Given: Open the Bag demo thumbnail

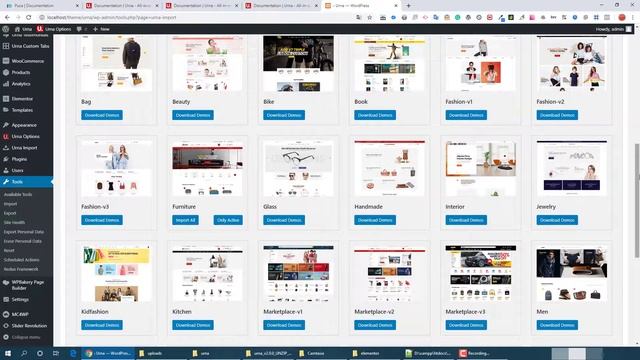Looking at the screenshot, I should 116,63.
